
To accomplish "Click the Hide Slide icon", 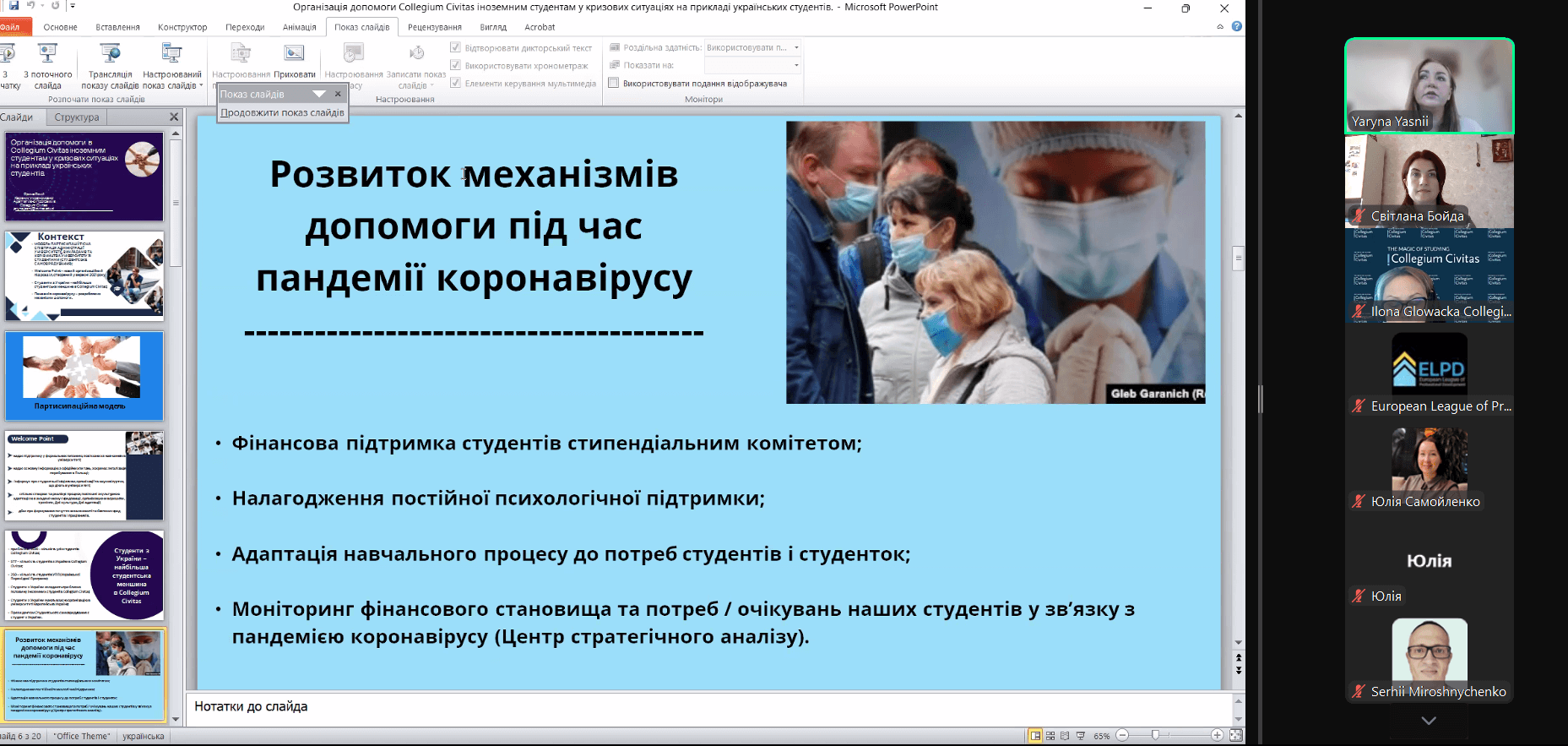I will click(294, 54).
